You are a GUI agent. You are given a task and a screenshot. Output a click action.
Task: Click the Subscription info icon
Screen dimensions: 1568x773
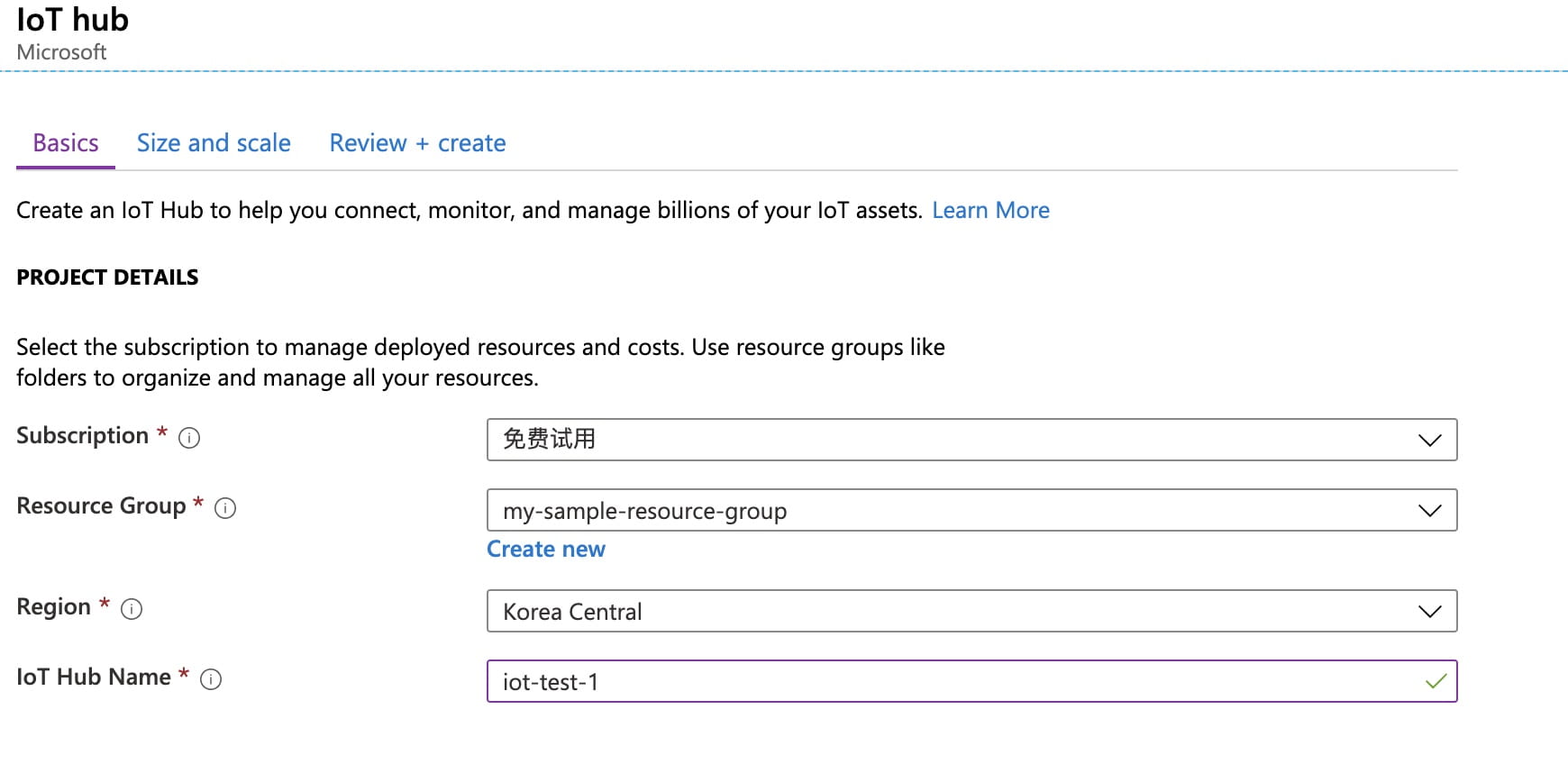click(x=189, y=438)
